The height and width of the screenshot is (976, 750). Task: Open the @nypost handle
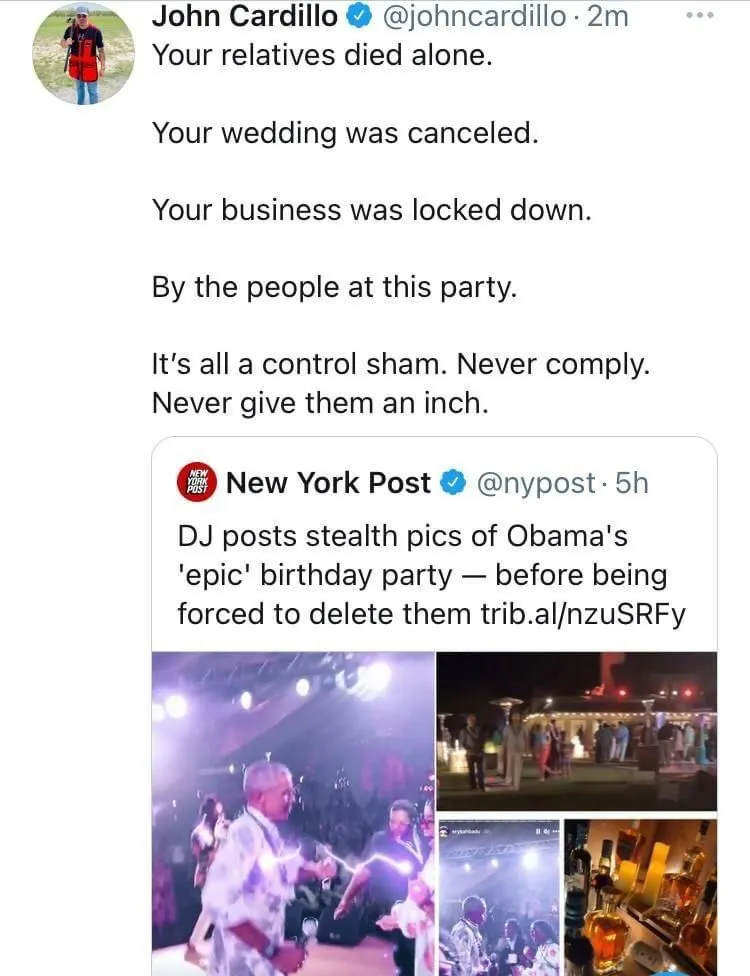tap(536, 483)
